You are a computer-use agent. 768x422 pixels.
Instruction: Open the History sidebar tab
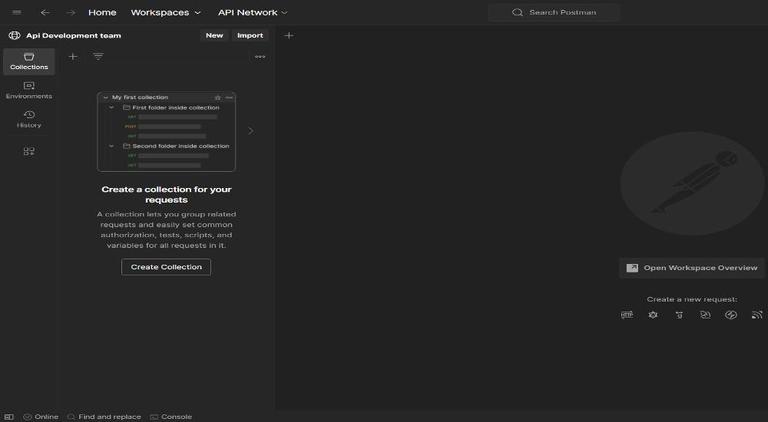pos(29,119)
